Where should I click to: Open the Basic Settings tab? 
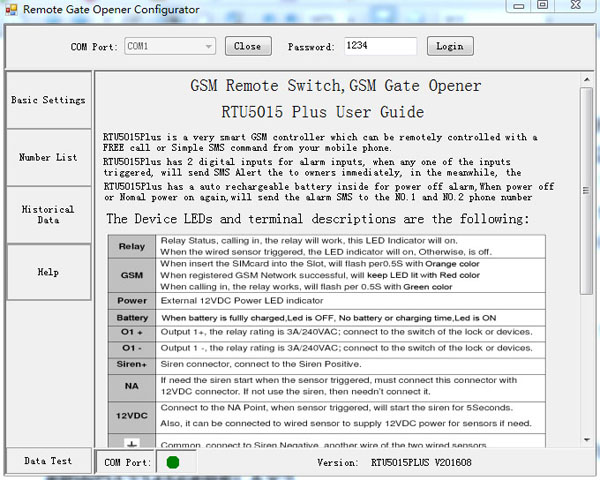pos(49,100)
